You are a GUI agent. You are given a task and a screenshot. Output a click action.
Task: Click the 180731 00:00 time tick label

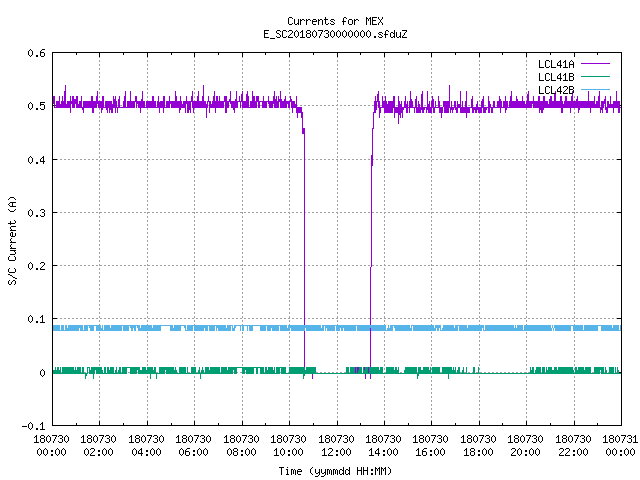tap(620, 446)
